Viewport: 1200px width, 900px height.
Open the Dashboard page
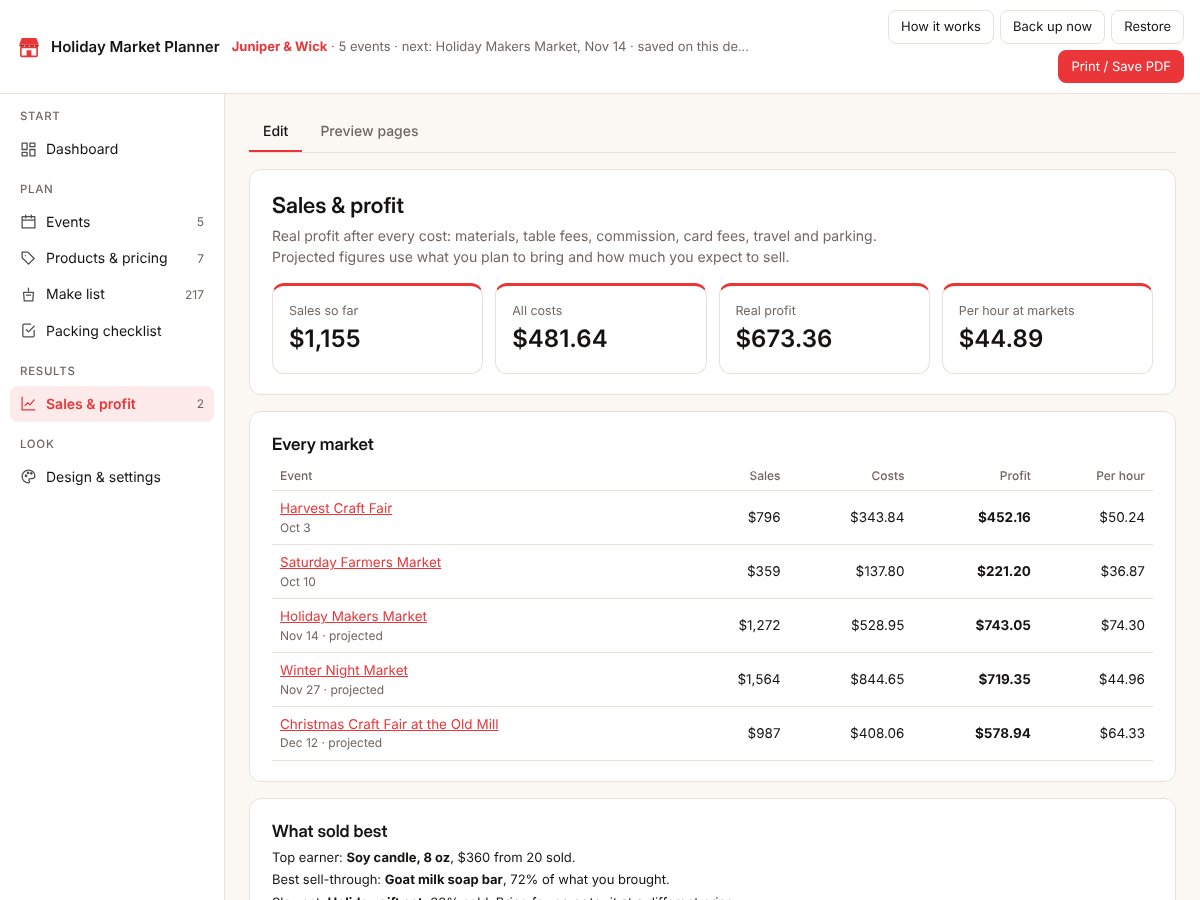(x=112, y=149)
